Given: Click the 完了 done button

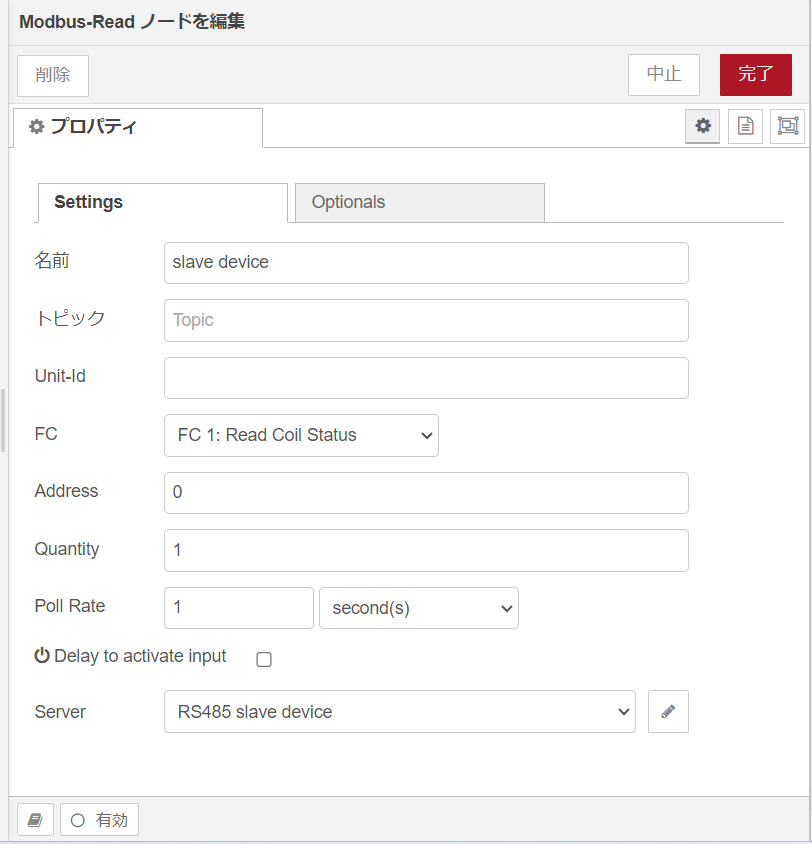Looking at the screenshot, I should click(756, 74).
